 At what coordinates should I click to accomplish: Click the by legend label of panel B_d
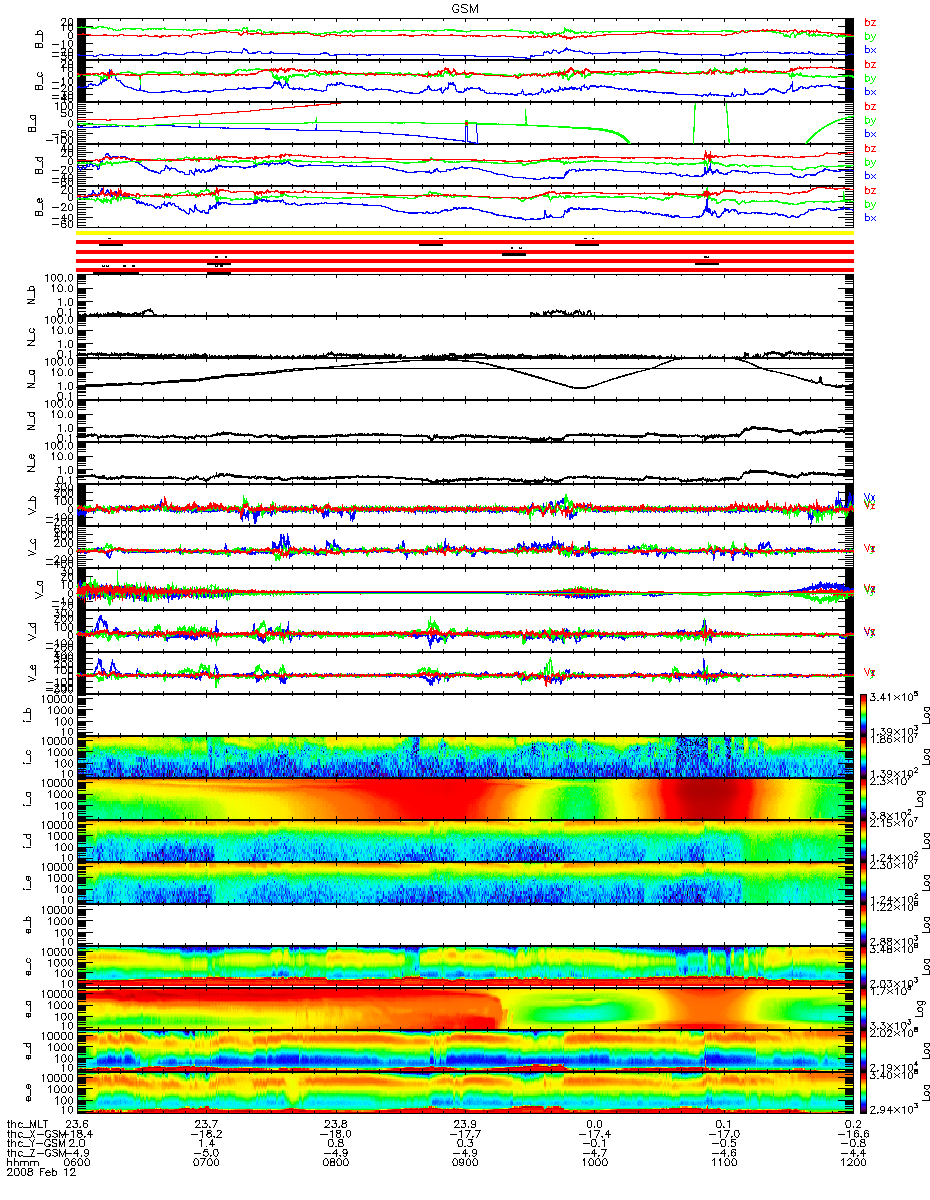tap(870, 162)
